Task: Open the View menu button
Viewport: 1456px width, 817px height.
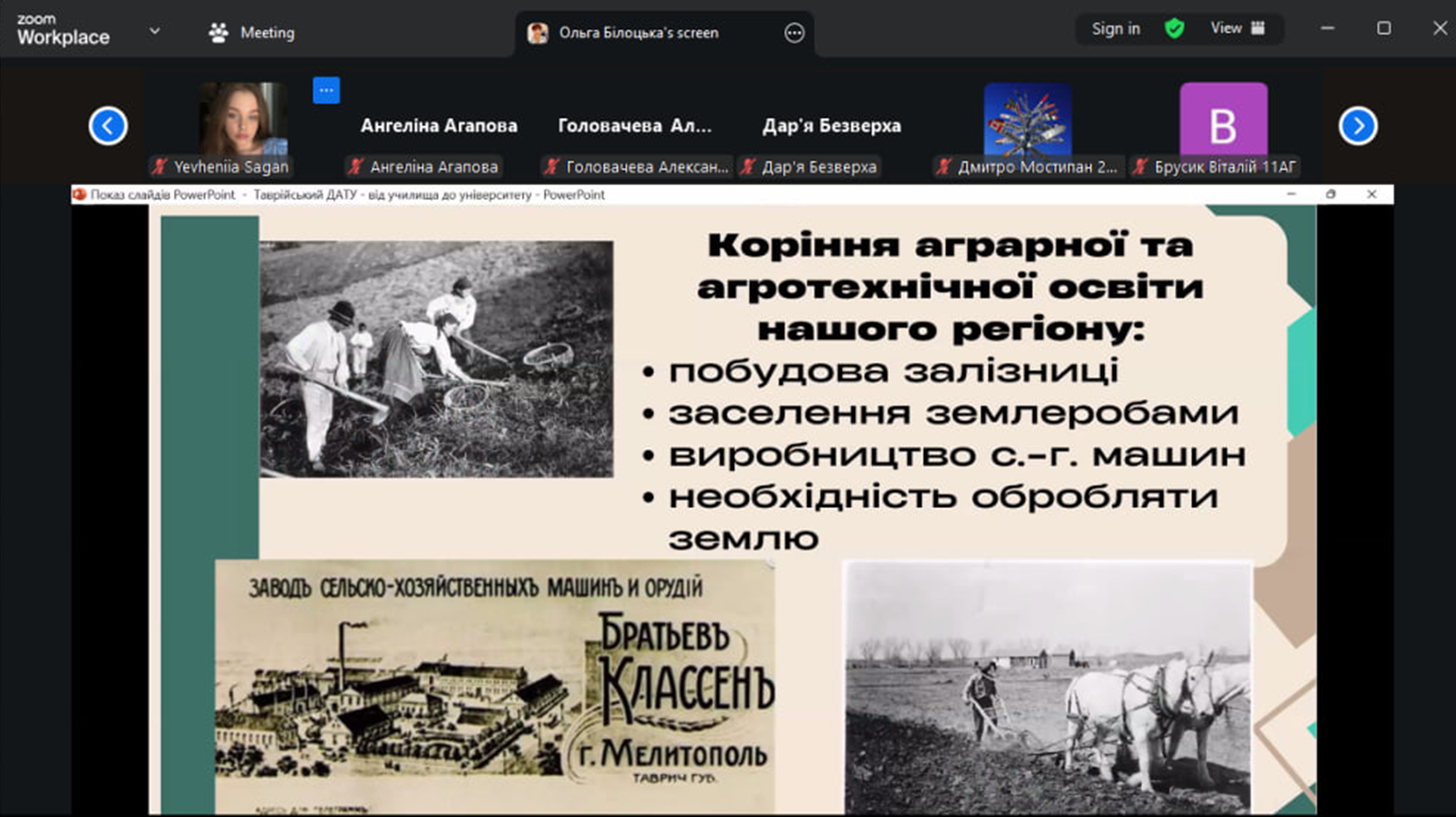Action: pyautogui.click(x=1227, y=28)
